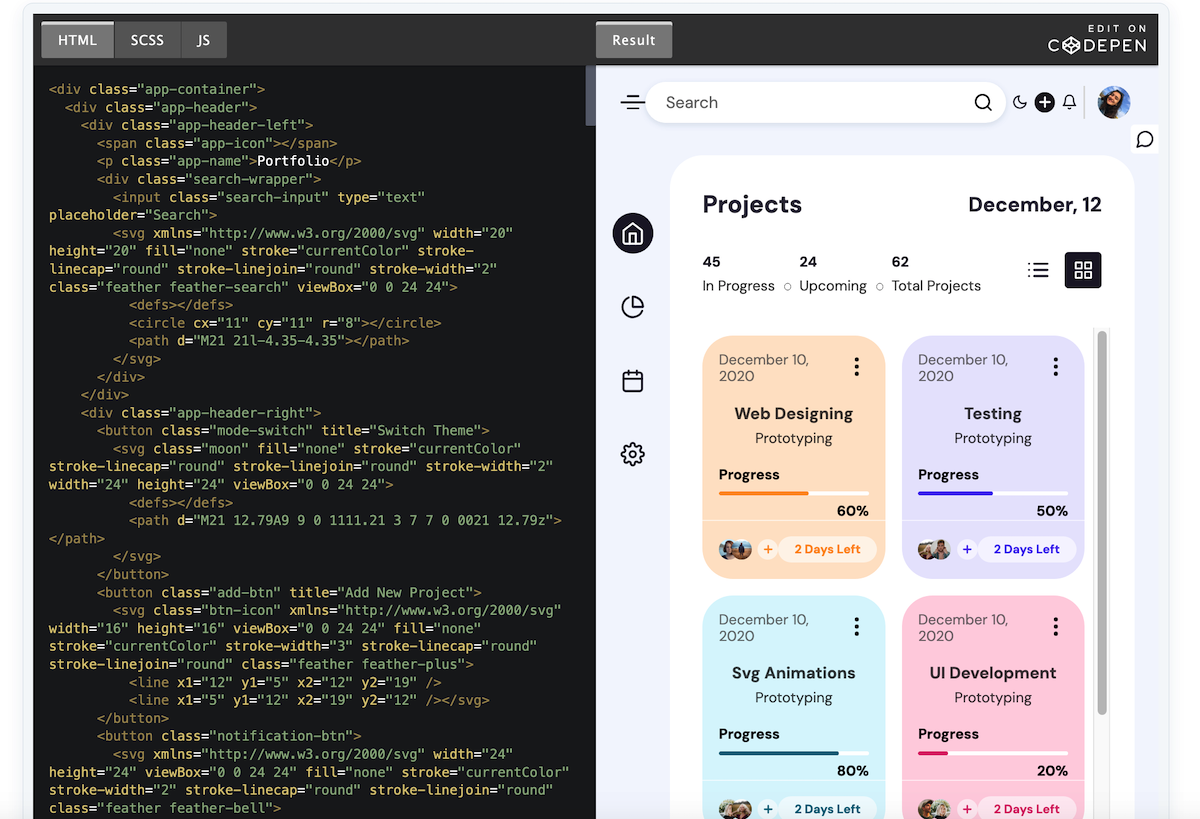Open more options on Testing card
This screenshot has width=1200, height=819.
tap(1055, 367)
